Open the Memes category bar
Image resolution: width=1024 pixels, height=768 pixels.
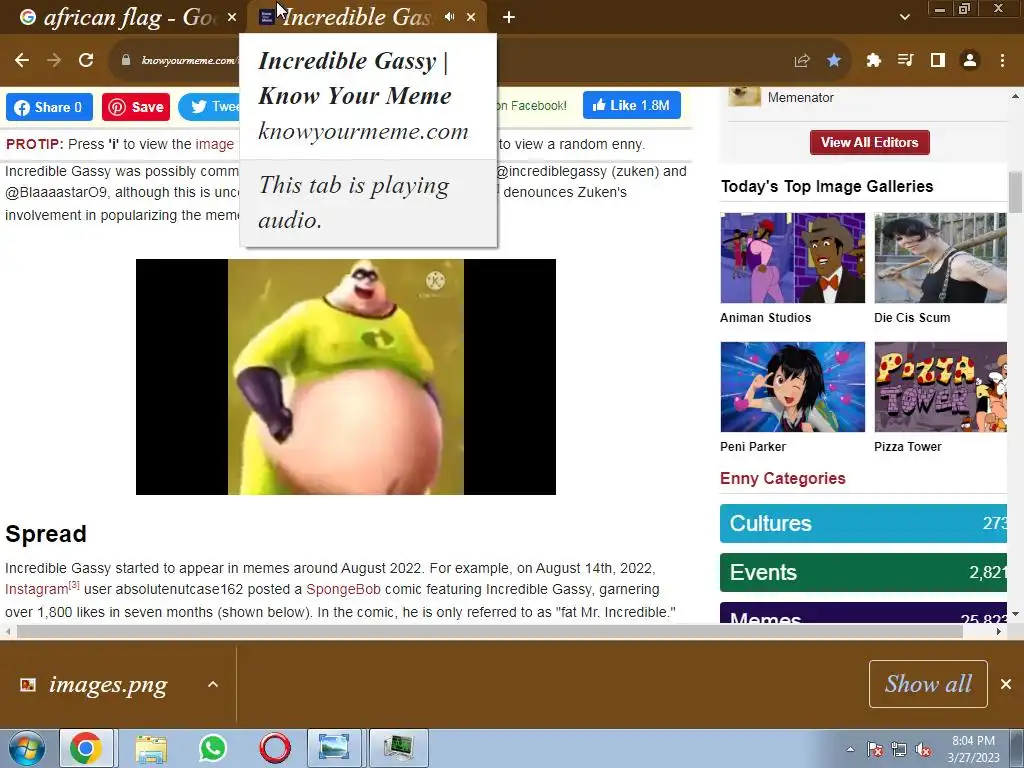tap(863, 613)
